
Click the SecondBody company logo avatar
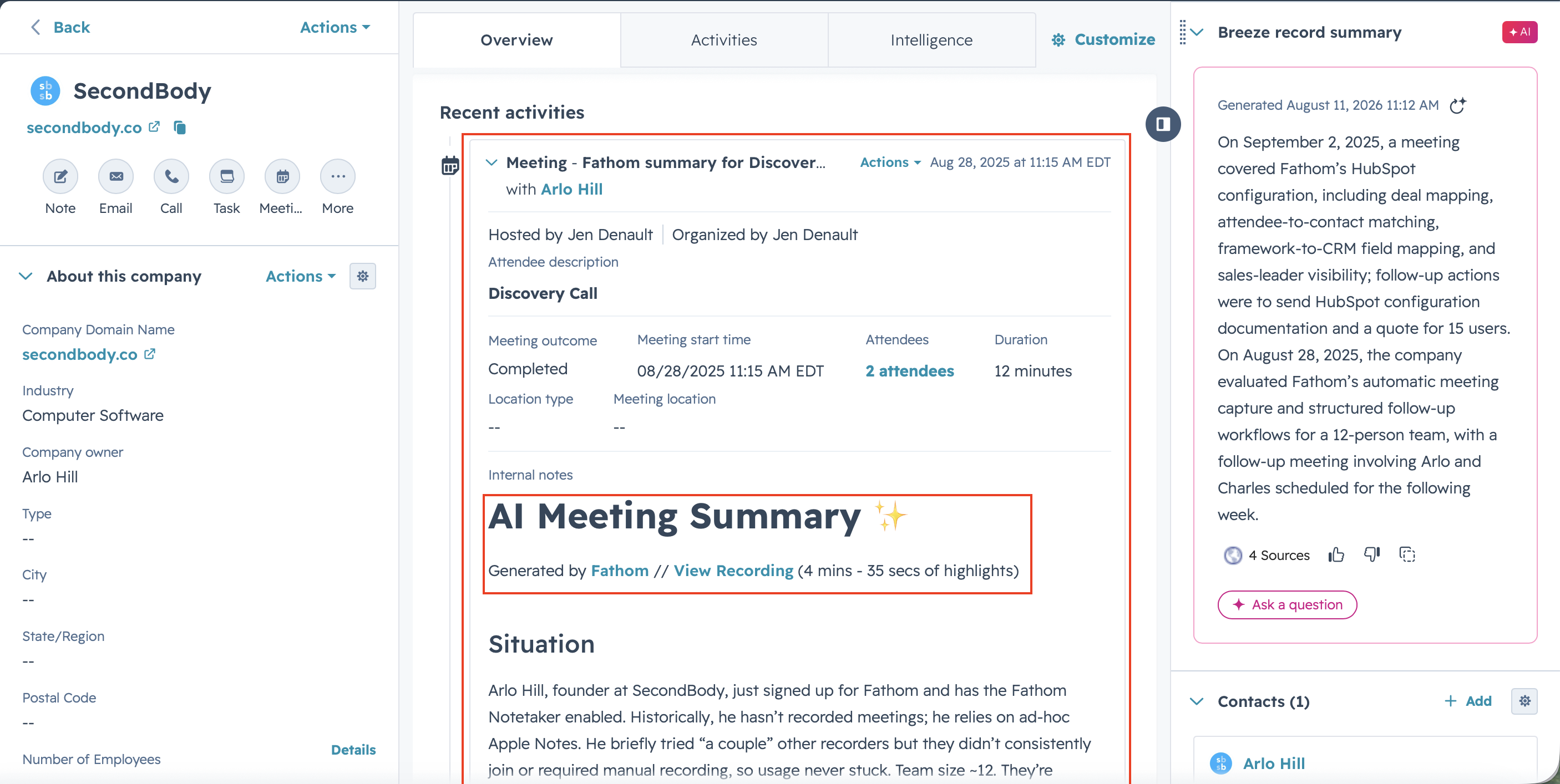coord(45,91)
